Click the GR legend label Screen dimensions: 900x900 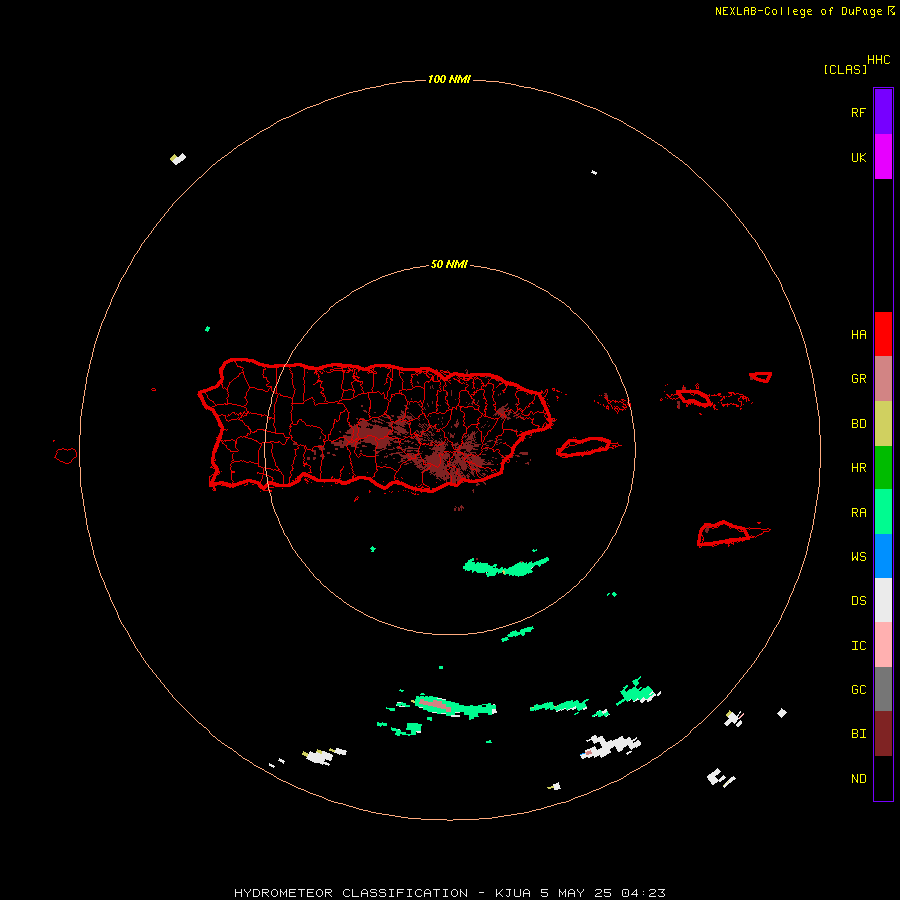coord(858,379)
